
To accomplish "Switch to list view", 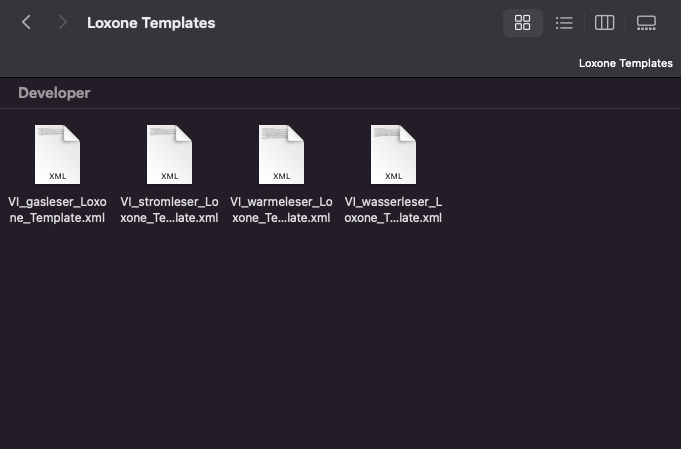I will pyautogui.click(x=564, y=23).
